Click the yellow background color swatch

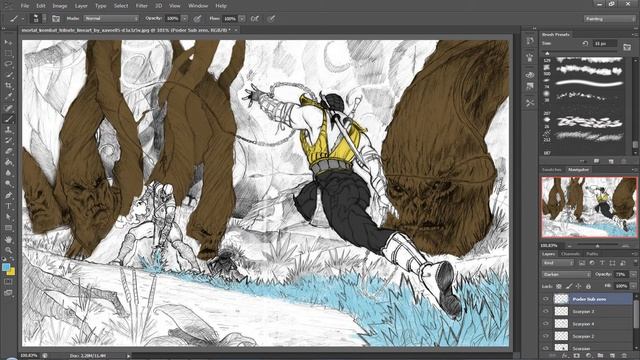click(12, 272)
